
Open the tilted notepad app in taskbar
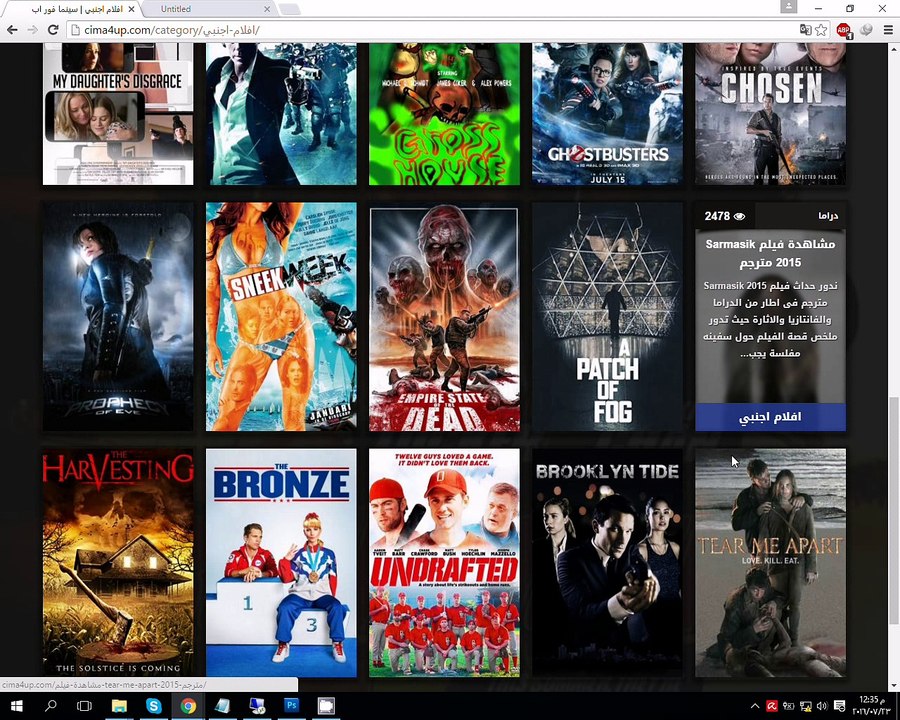[x=222, y=706]
